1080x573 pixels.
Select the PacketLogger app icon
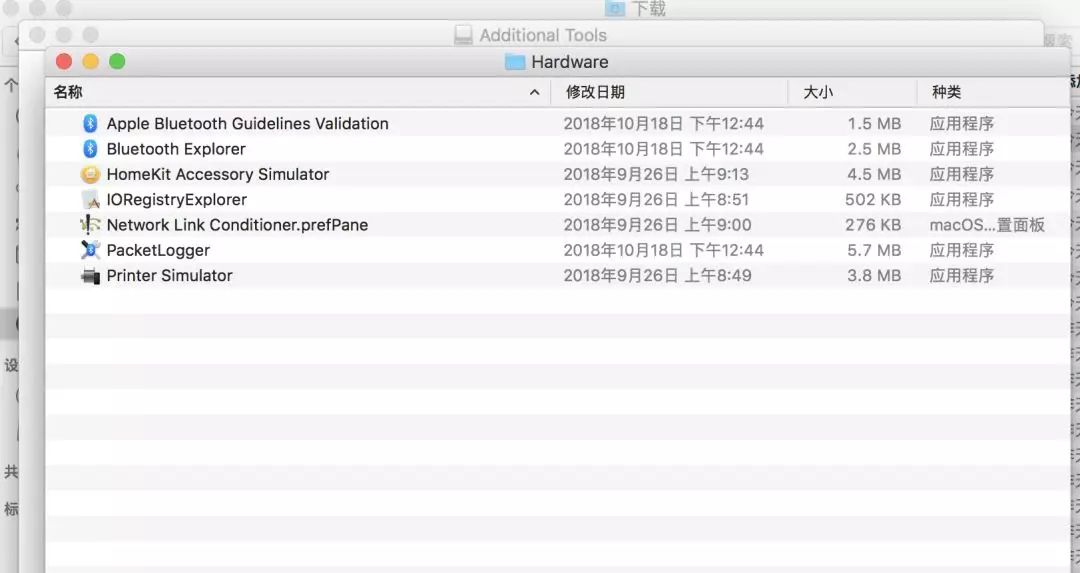(90, 250)
